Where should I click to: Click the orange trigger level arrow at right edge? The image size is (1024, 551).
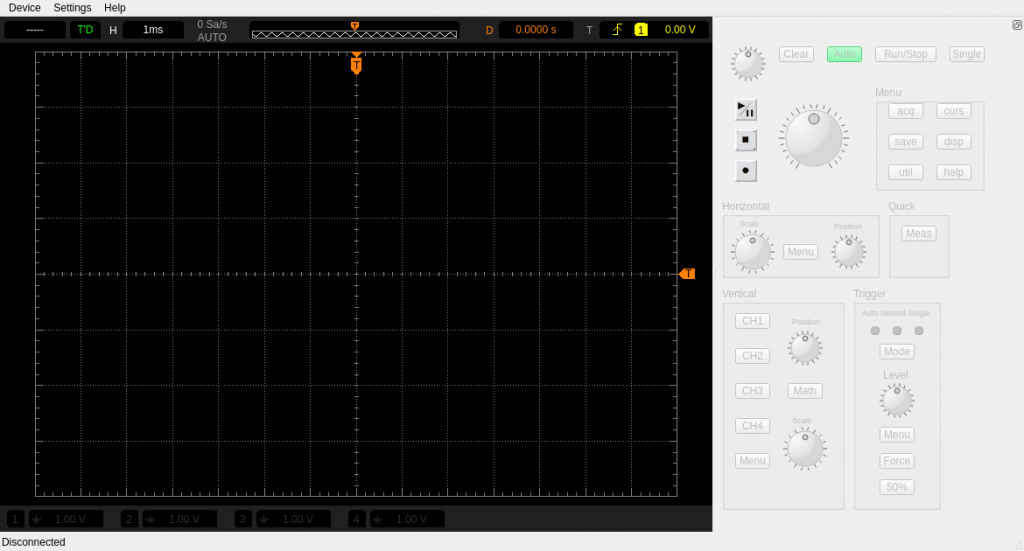tap(687, 274)
